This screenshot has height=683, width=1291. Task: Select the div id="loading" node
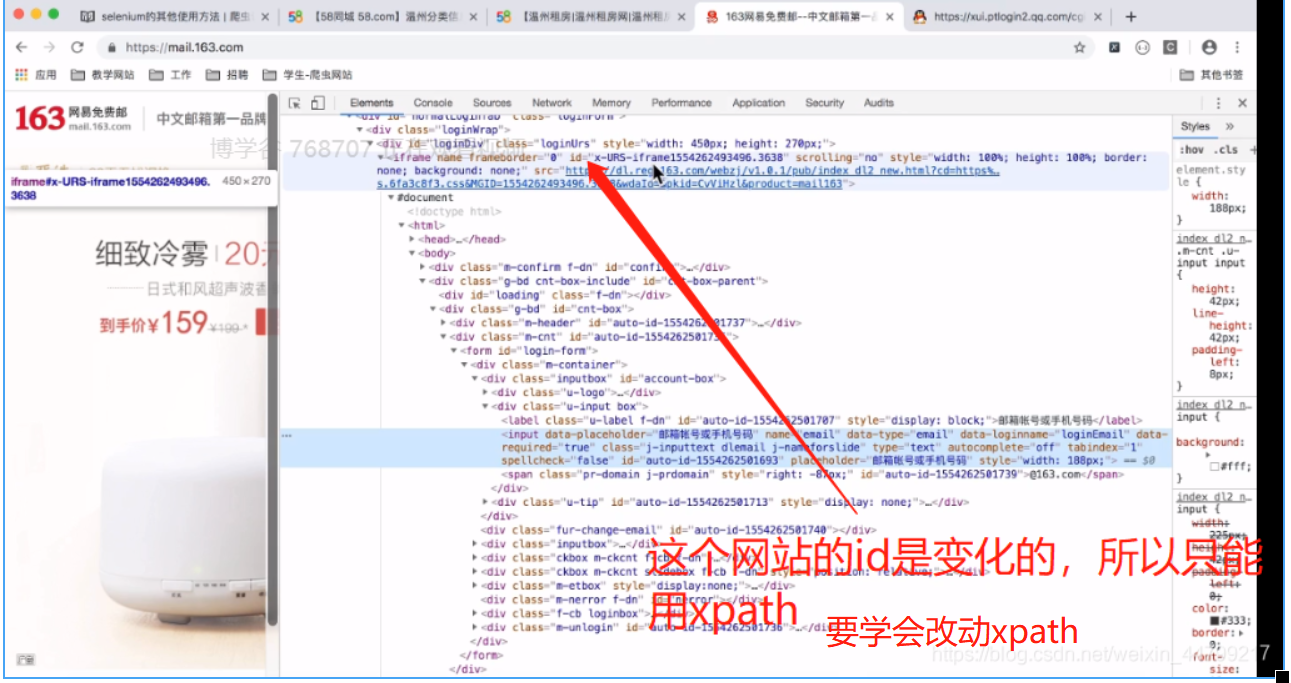553,296
